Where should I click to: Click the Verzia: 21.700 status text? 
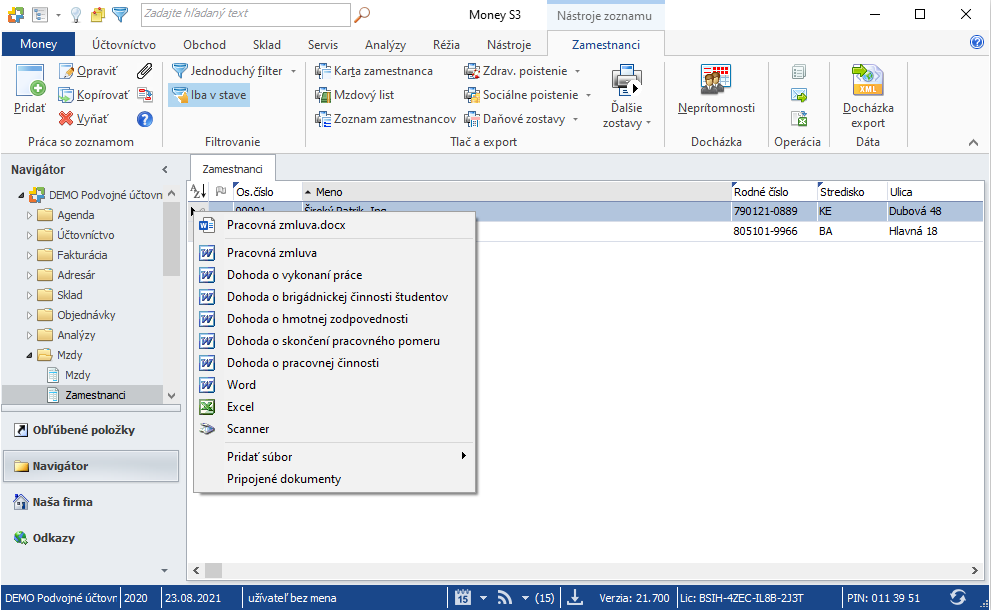click(x=634, y=598)
